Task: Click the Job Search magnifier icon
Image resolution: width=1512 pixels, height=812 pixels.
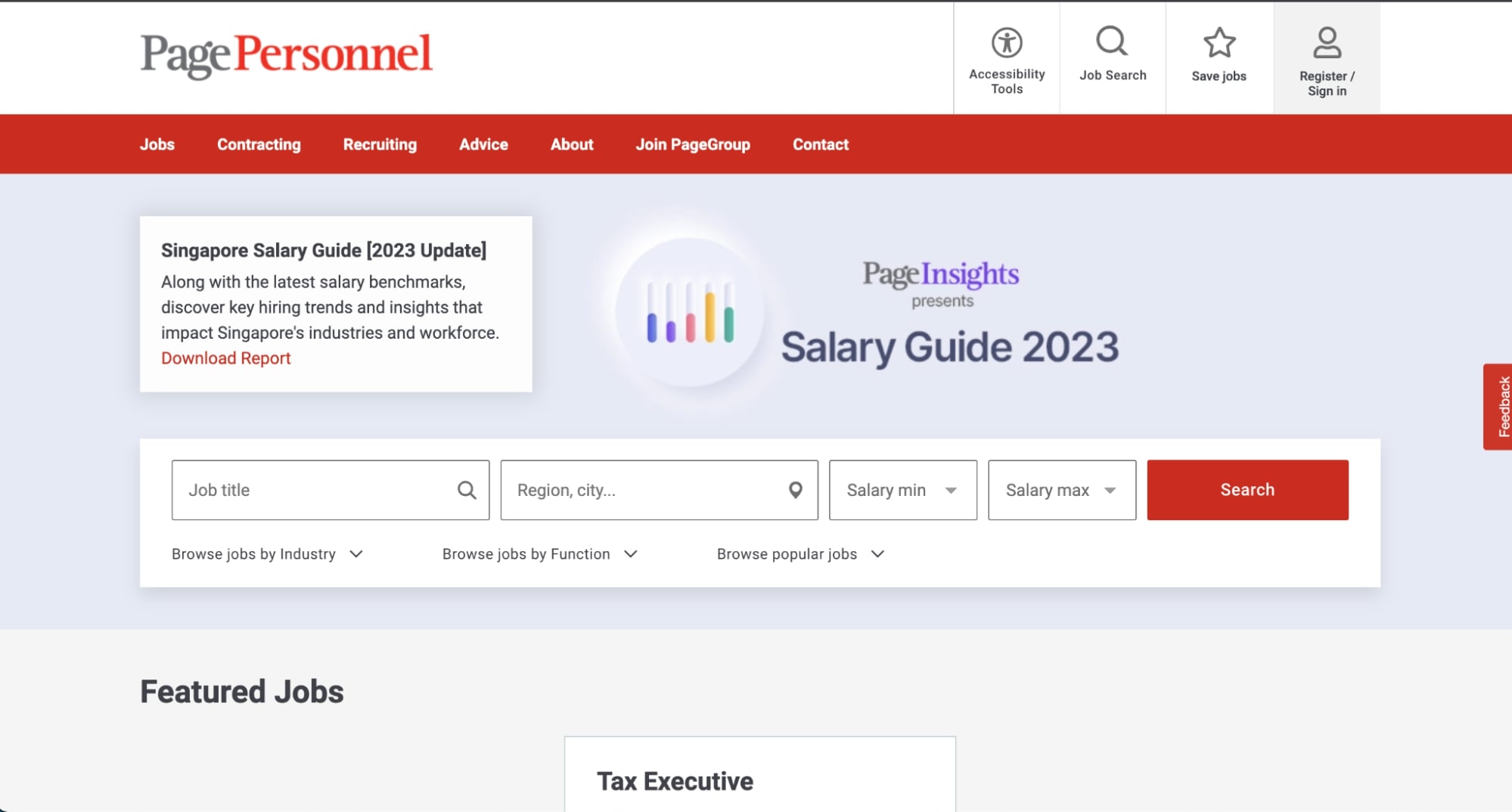Action: coord(1112,42)
